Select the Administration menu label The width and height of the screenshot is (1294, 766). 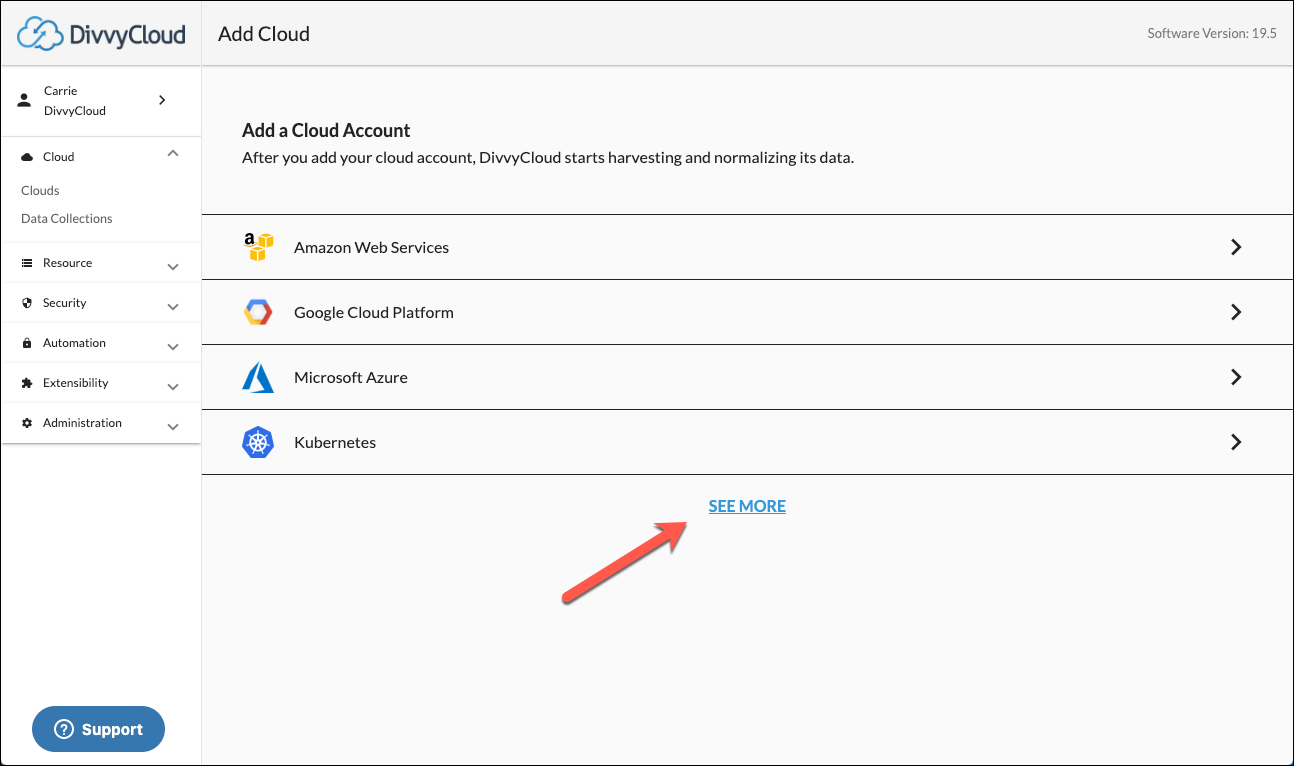coord(82,423)
